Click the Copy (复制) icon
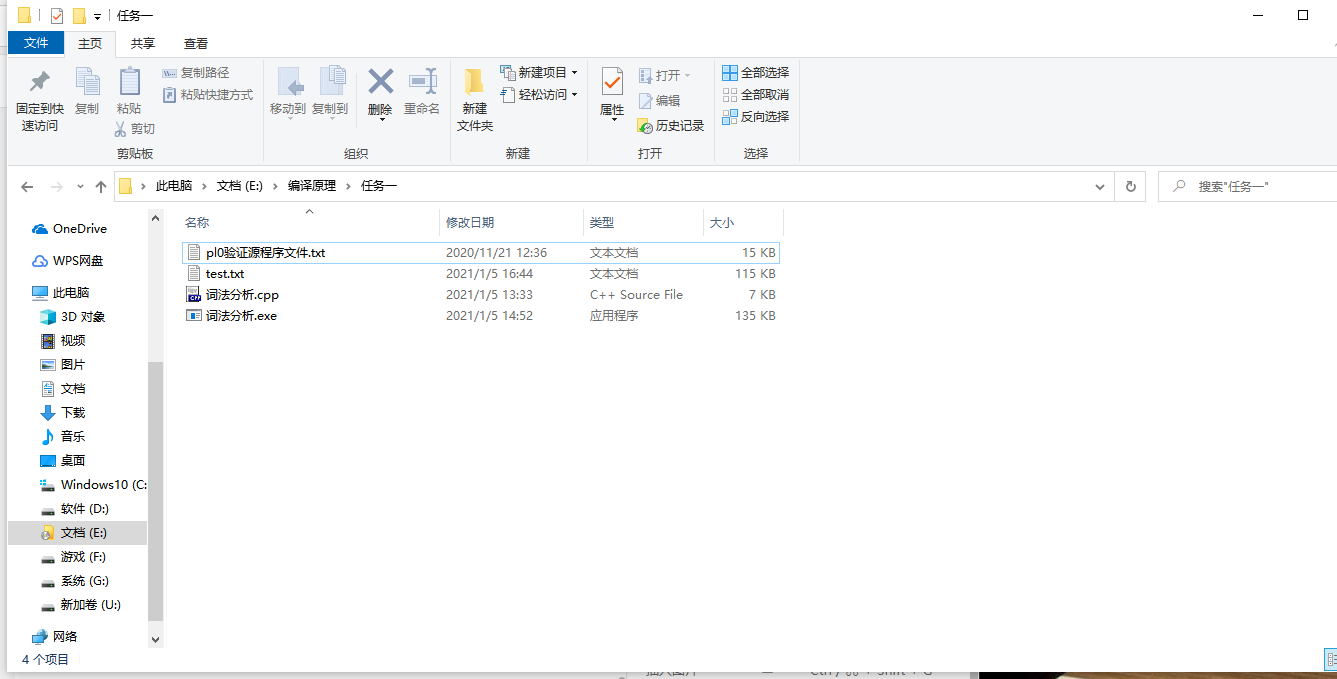 pyautogui.click(x=87, y=95)
